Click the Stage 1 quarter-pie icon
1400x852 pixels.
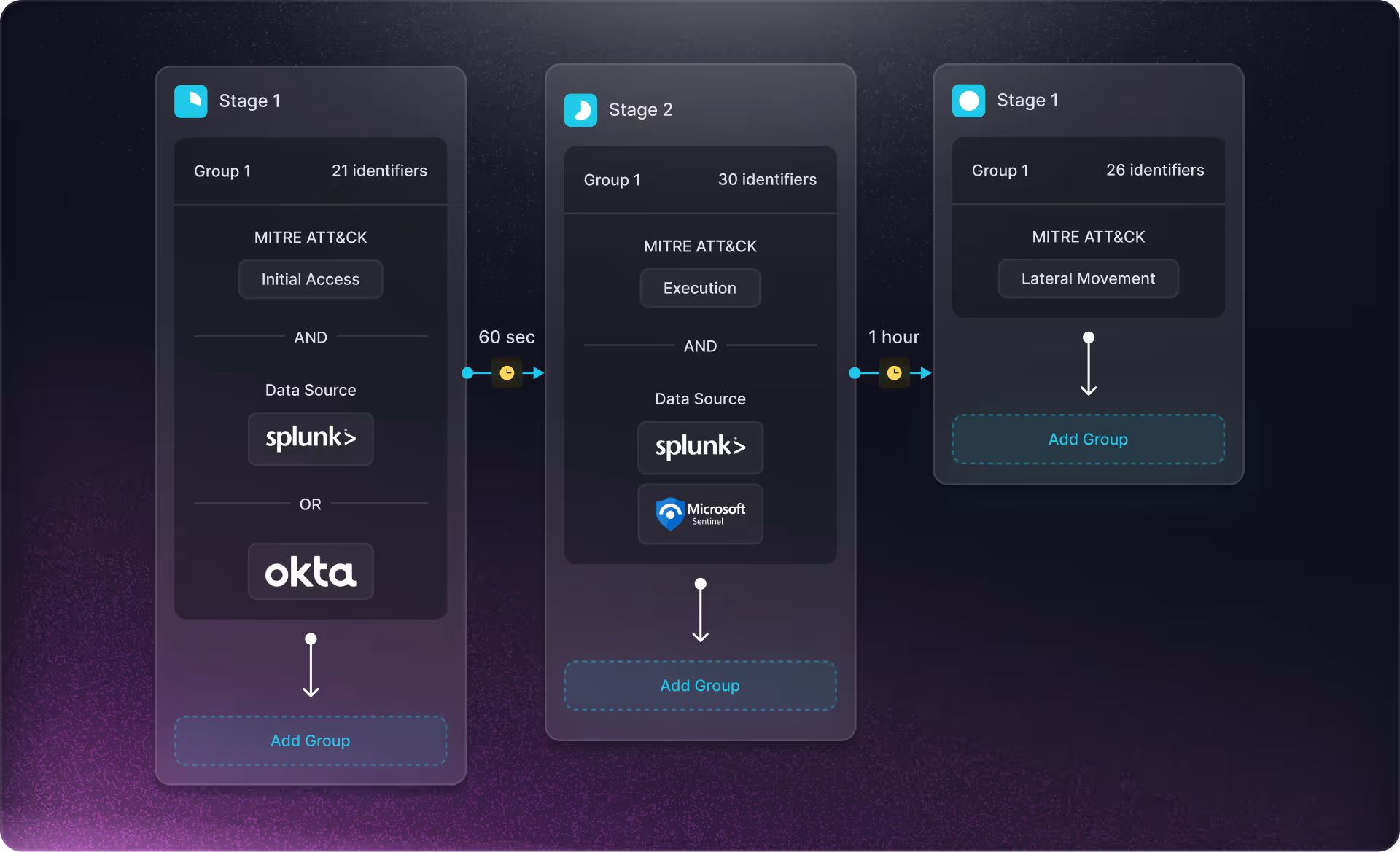[190, 101]
